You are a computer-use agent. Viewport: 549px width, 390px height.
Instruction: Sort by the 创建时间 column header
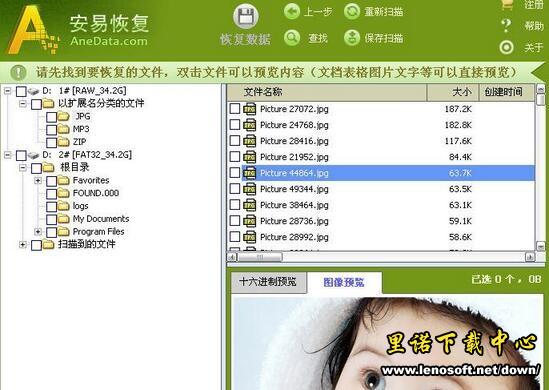pos(506,92)
